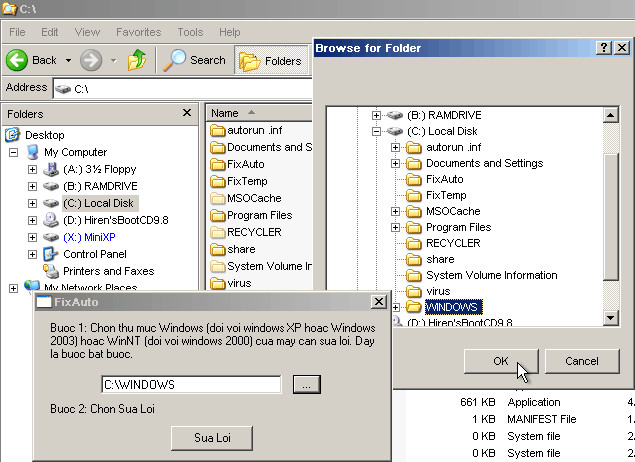Expand (B:) RAMDRIVE in Browse for Folder tree
Image resolution: width=635 pixels, height=462 pixels.
pyautogui.click(x=376, y=115)
